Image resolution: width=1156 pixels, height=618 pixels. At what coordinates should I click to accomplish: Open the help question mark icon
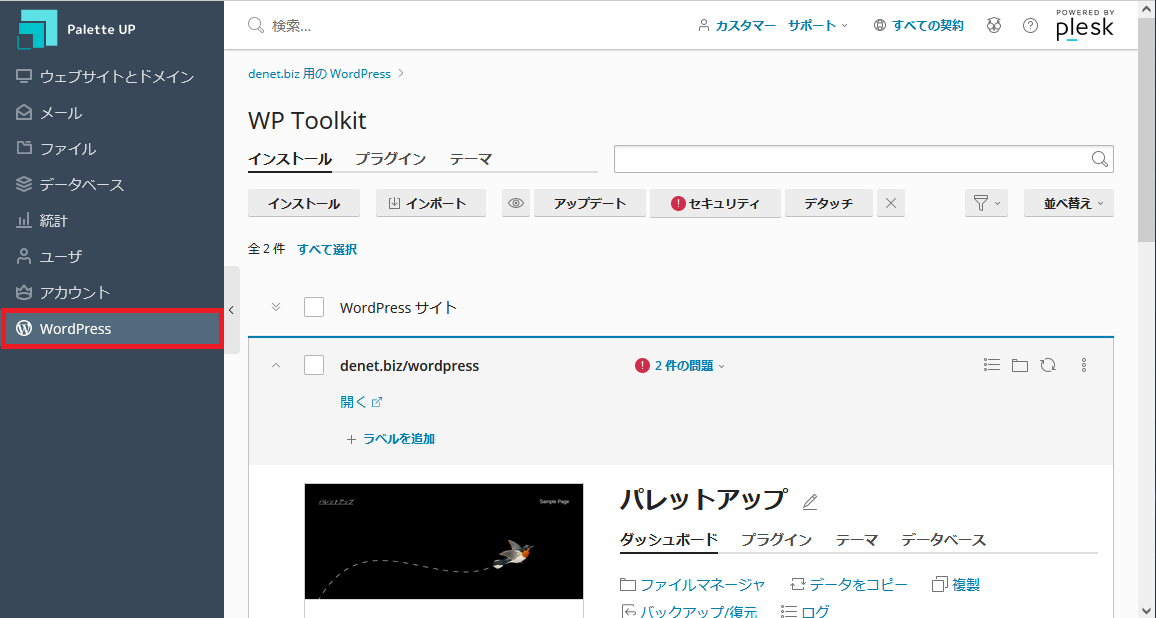[x=1031, y=26]
